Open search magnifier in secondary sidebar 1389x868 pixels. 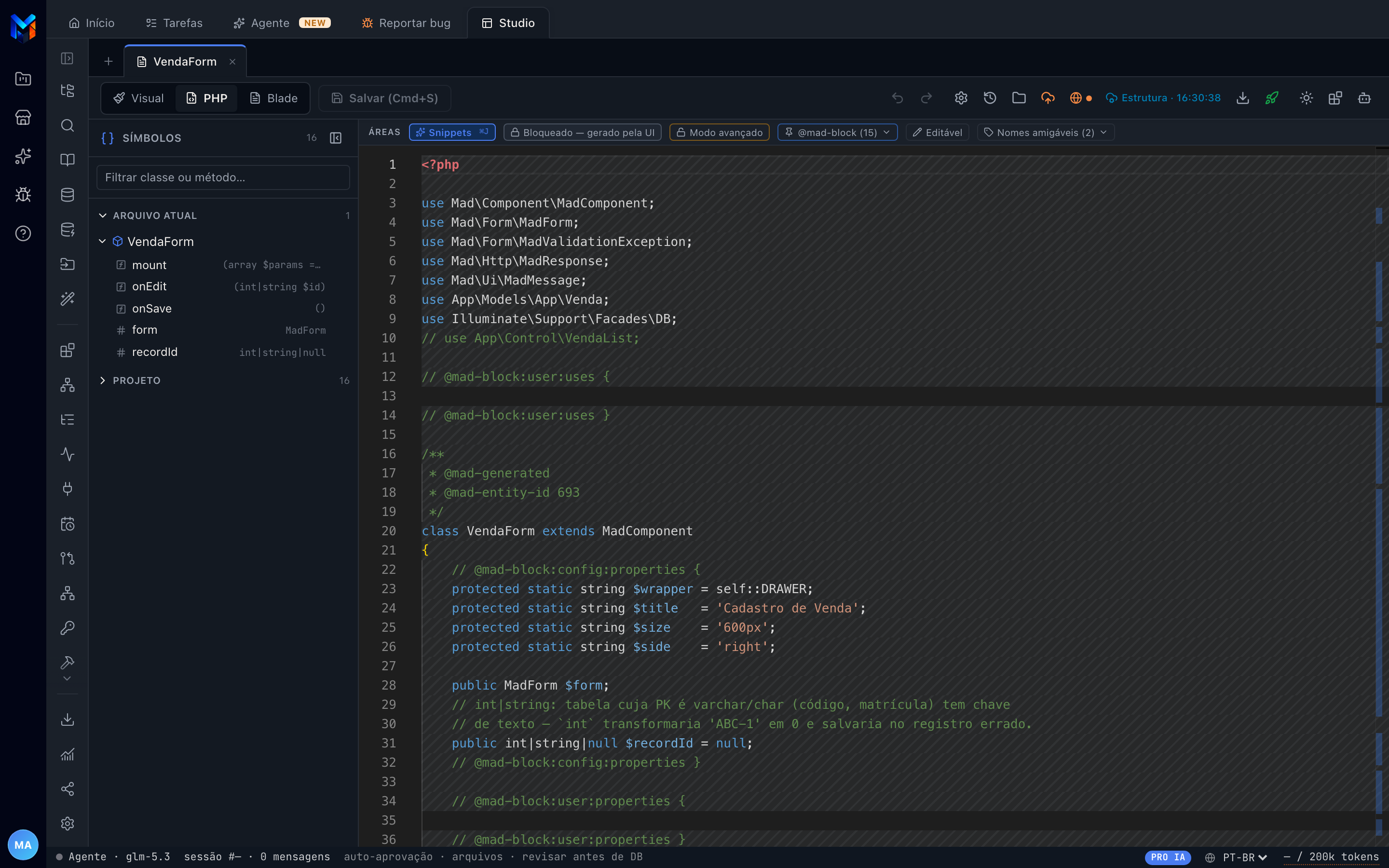[68, 126]
